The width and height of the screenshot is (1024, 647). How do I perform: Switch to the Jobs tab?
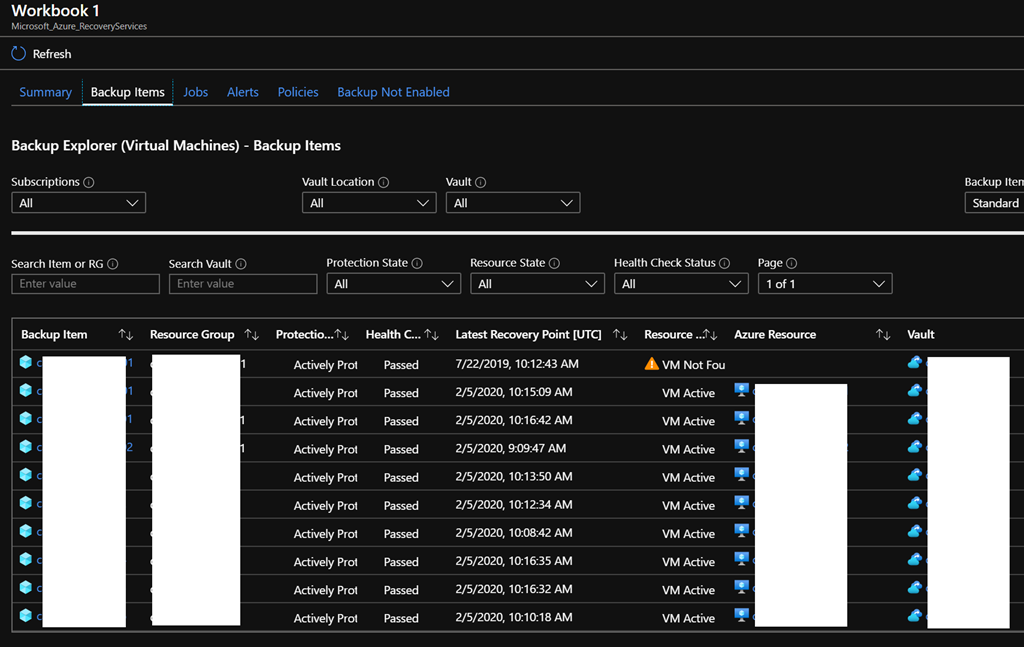pos(195,92)
